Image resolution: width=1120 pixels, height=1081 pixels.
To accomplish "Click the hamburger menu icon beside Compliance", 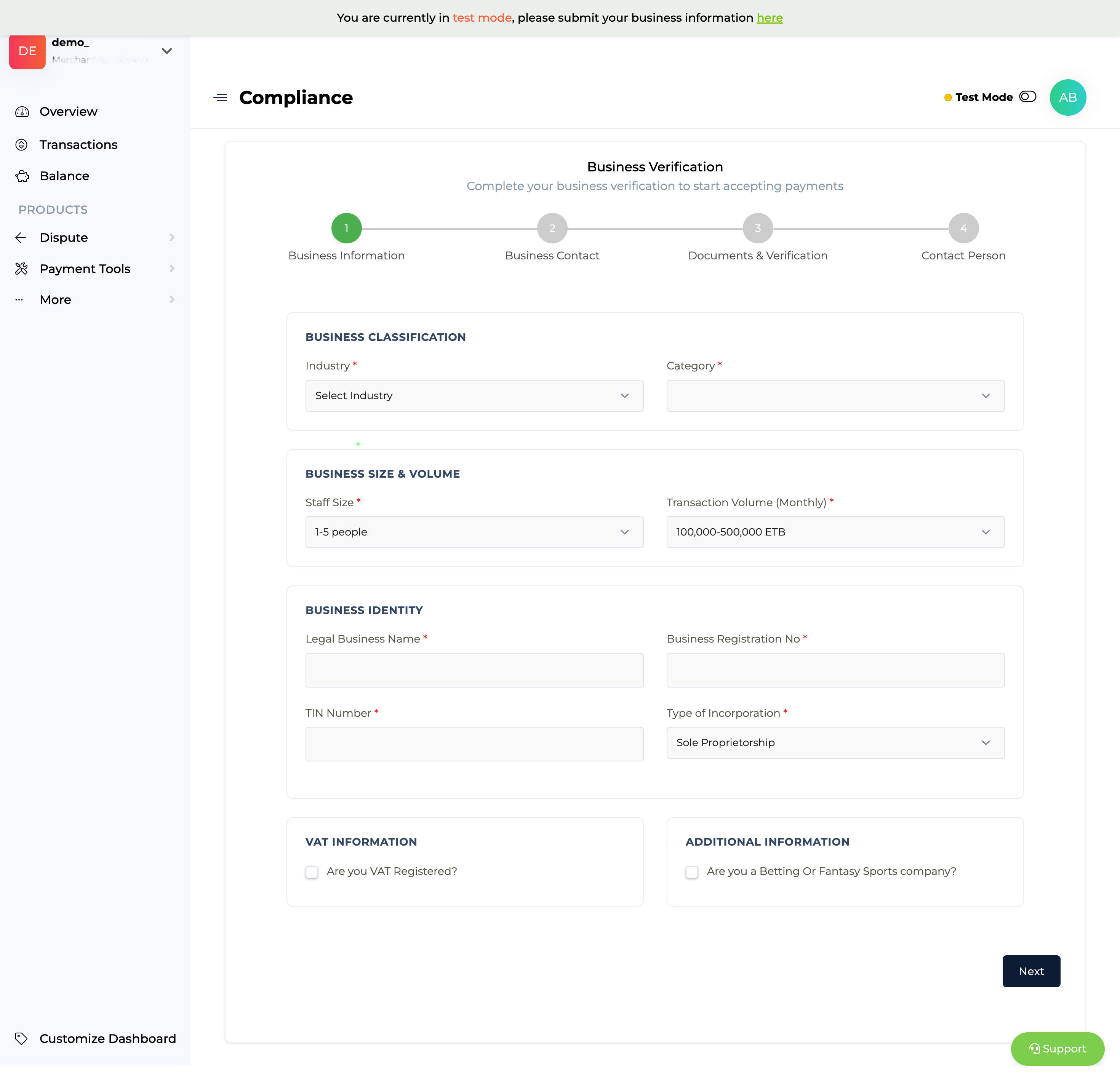I will [220, 98].
